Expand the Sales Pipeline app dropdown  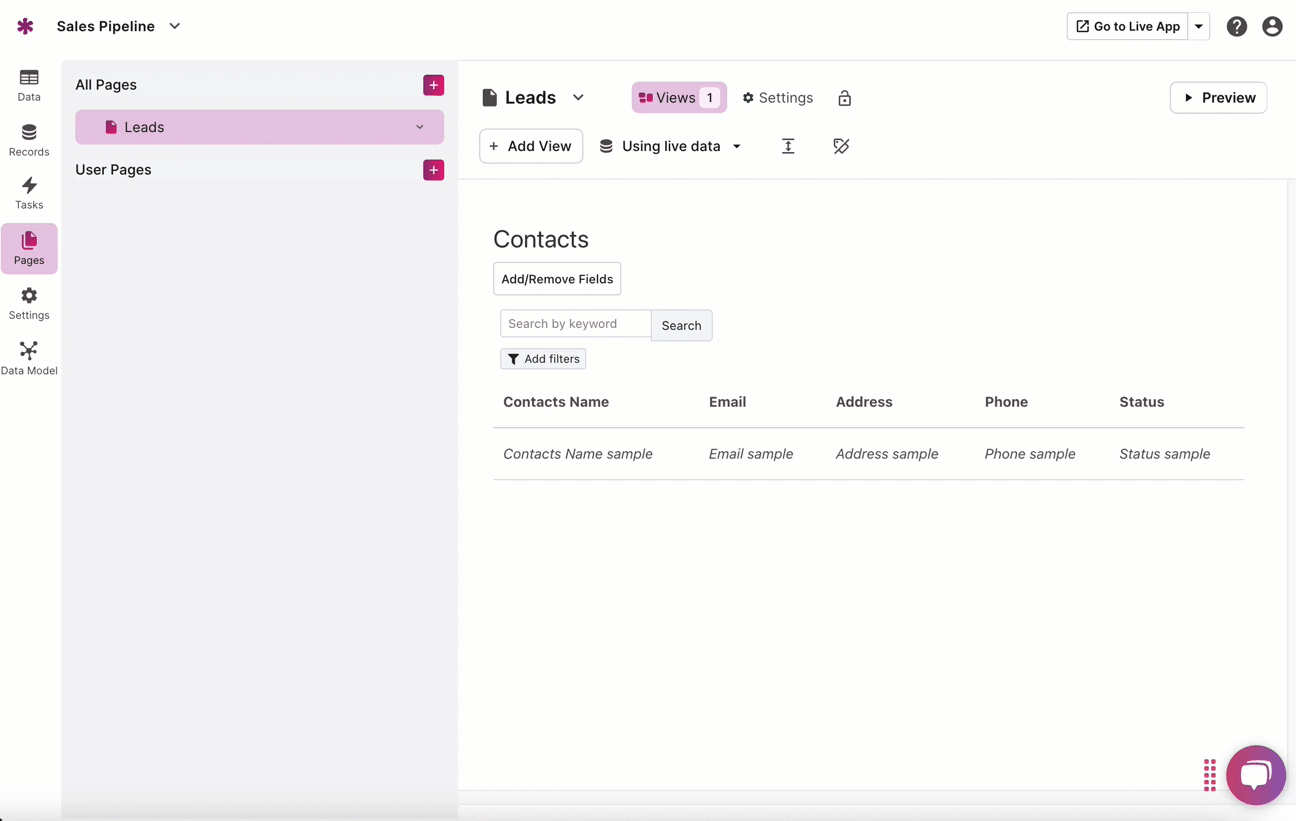175,26
